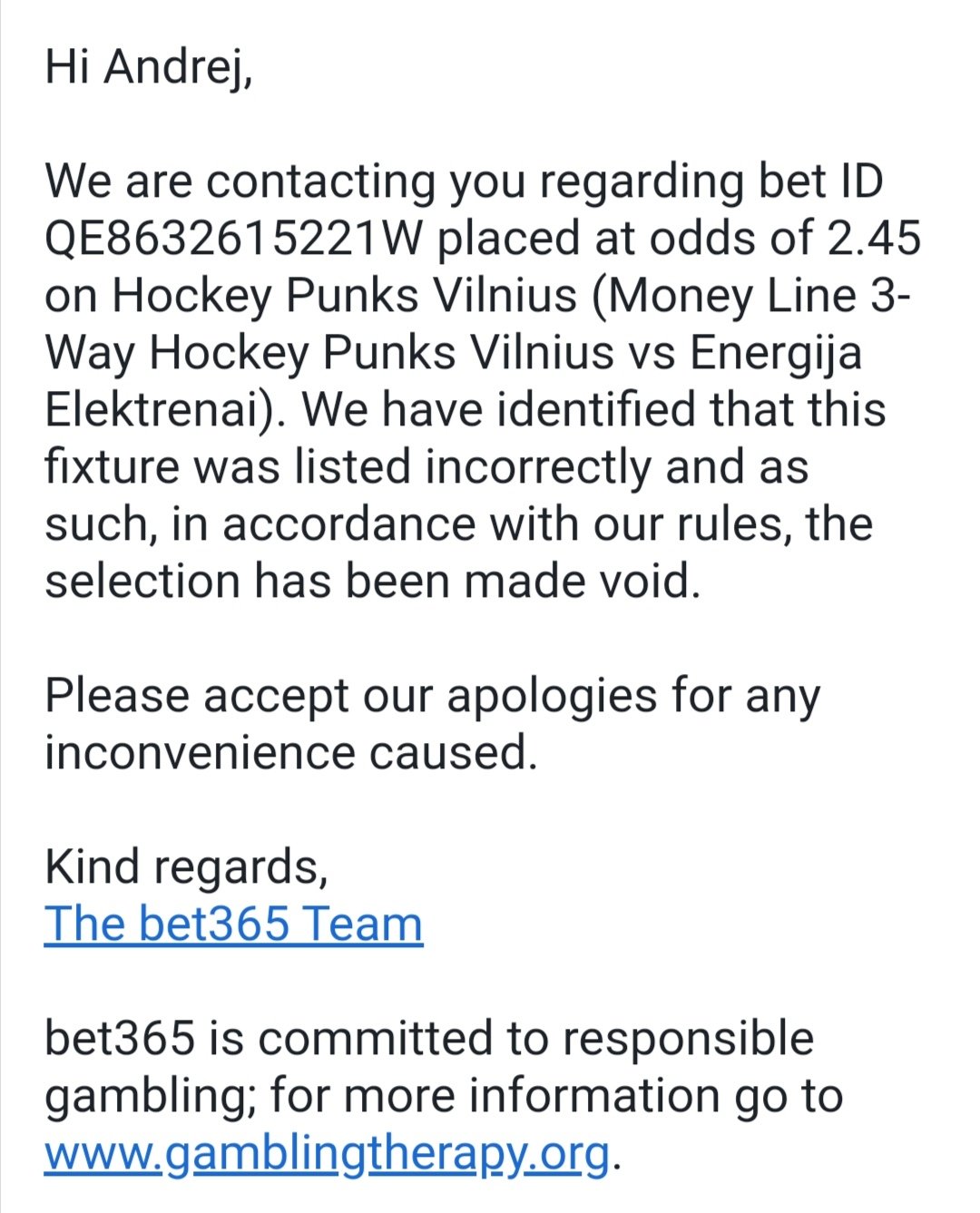Click the 'Hi Andrej,' greeting
980x1213 pixels.
pos(149,67)
